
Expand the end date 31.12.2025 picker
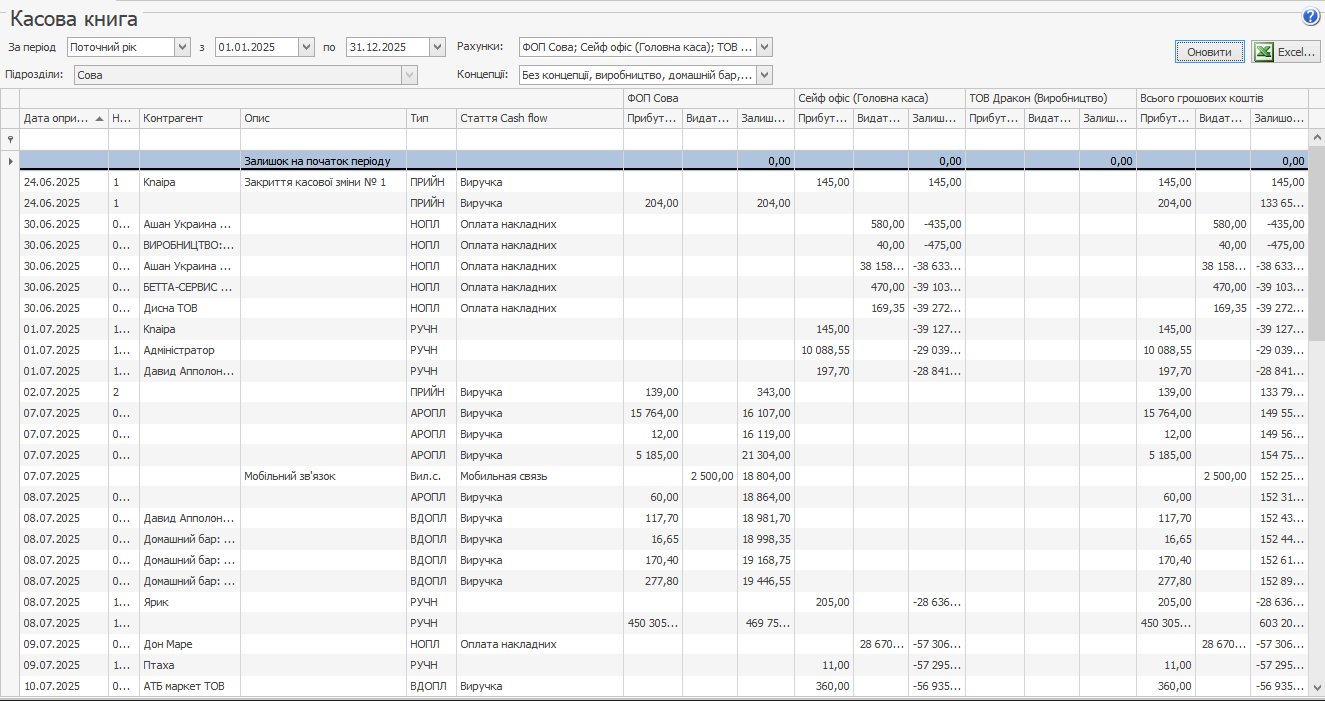437,47
